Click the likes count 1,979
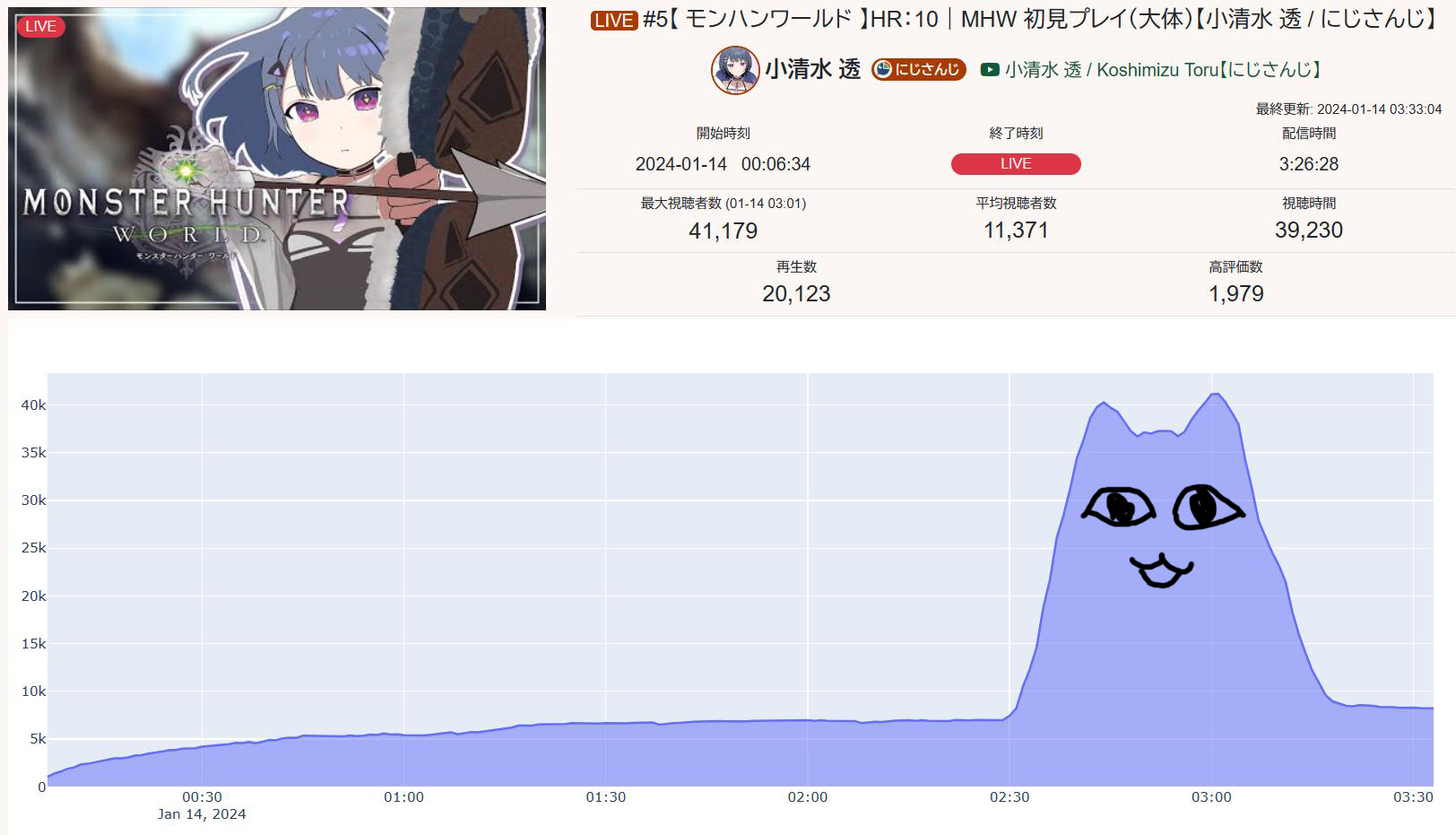Screen dimensions: 1456x835 click(1235, 293)
